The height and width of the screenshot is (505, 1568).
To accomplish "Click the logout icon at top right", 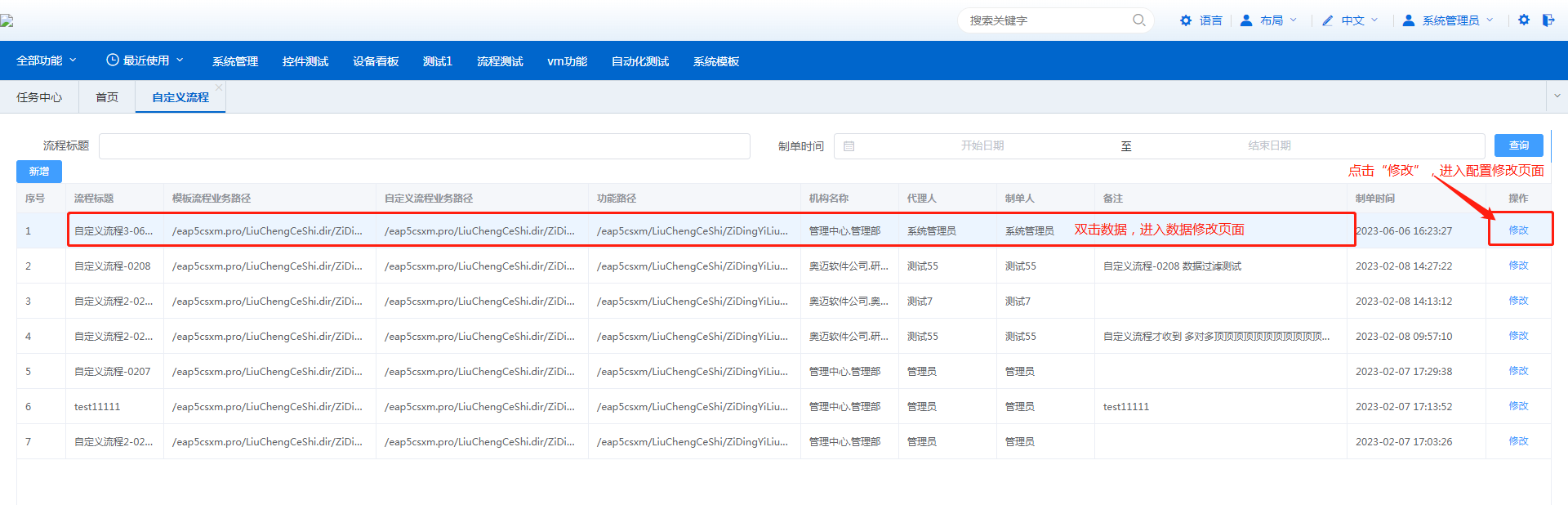I will [x=1548, y=20].
